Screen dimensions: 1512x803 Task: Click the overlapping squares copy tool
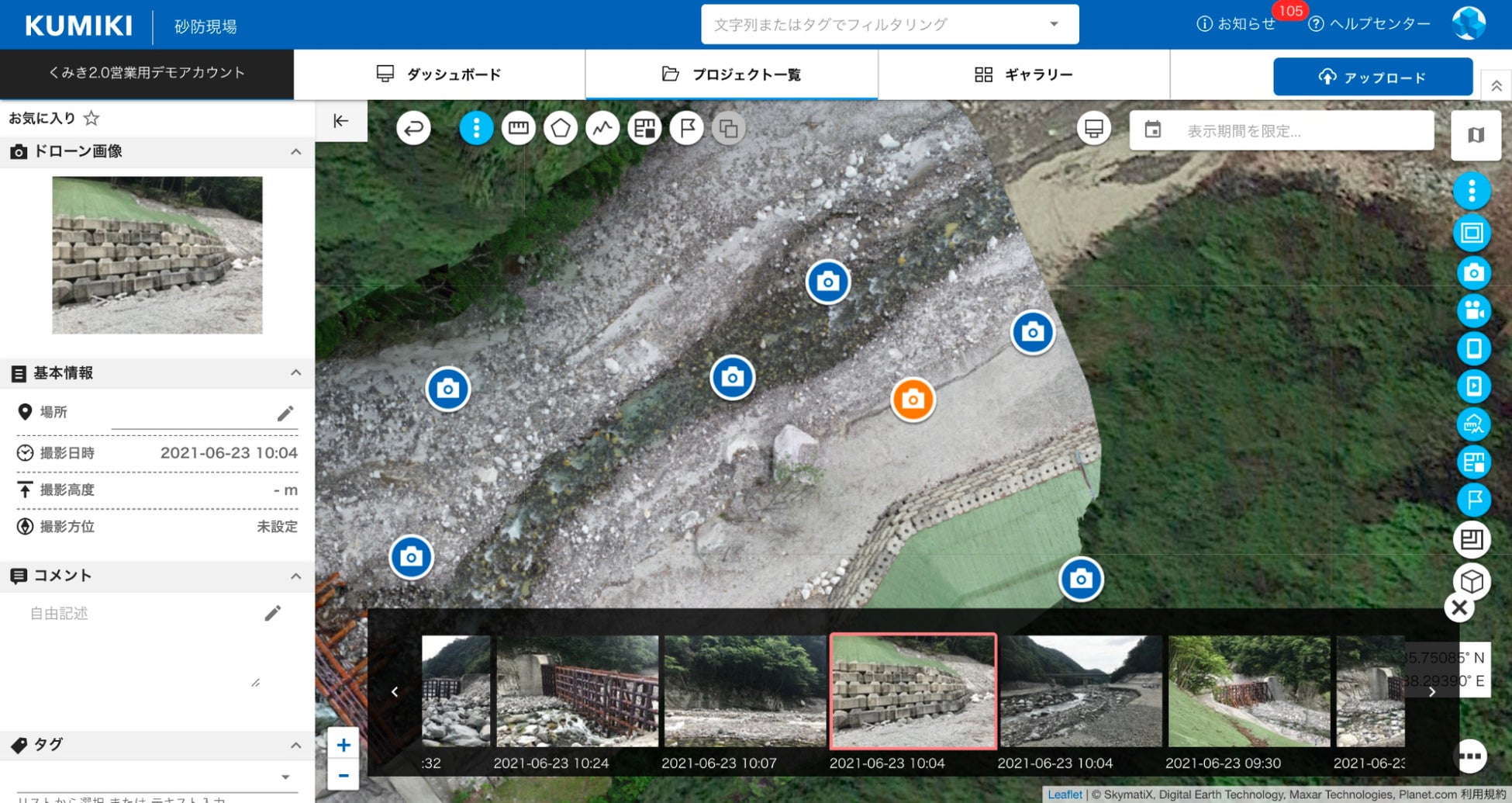tap(729, 128)
